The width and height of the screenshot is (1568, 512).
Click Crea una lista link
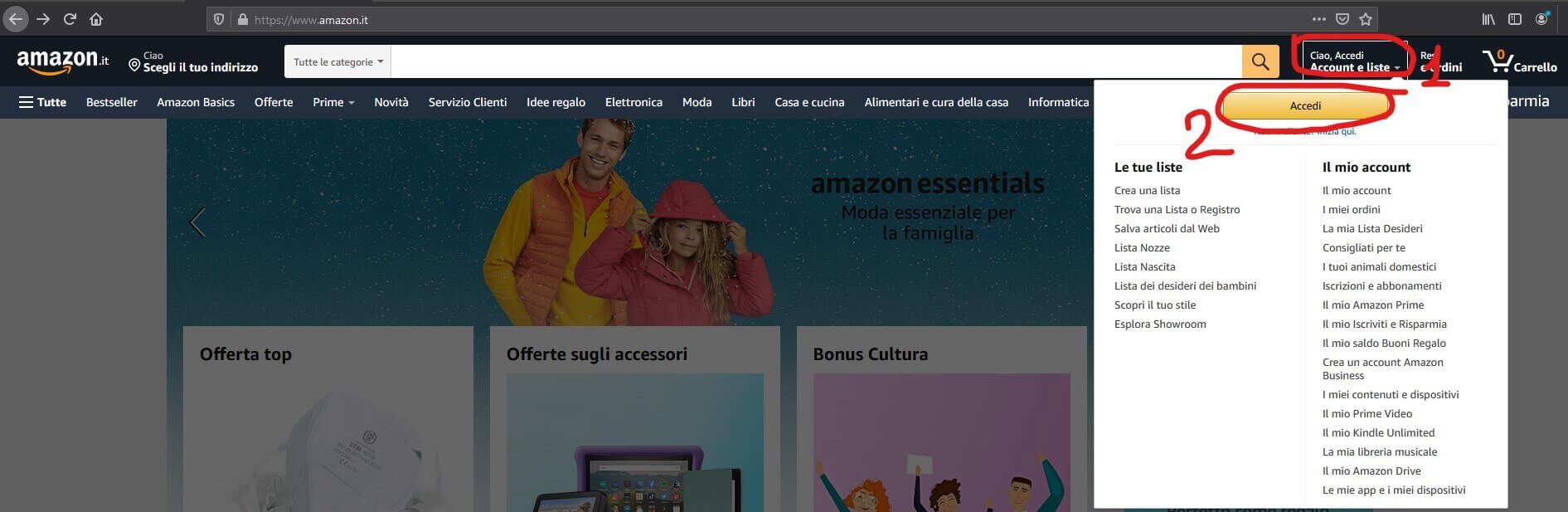pos(1147,190)
